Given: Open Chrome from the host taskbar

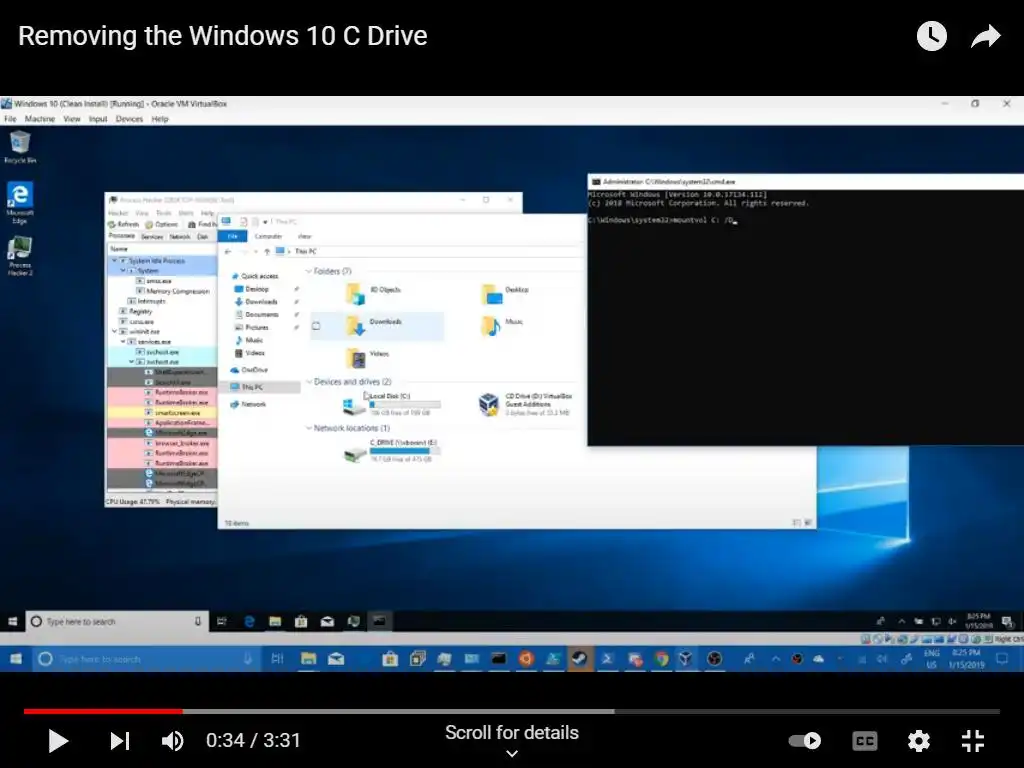Looking at the screenshot, I should pyautogui.click(x=661, y=659).
